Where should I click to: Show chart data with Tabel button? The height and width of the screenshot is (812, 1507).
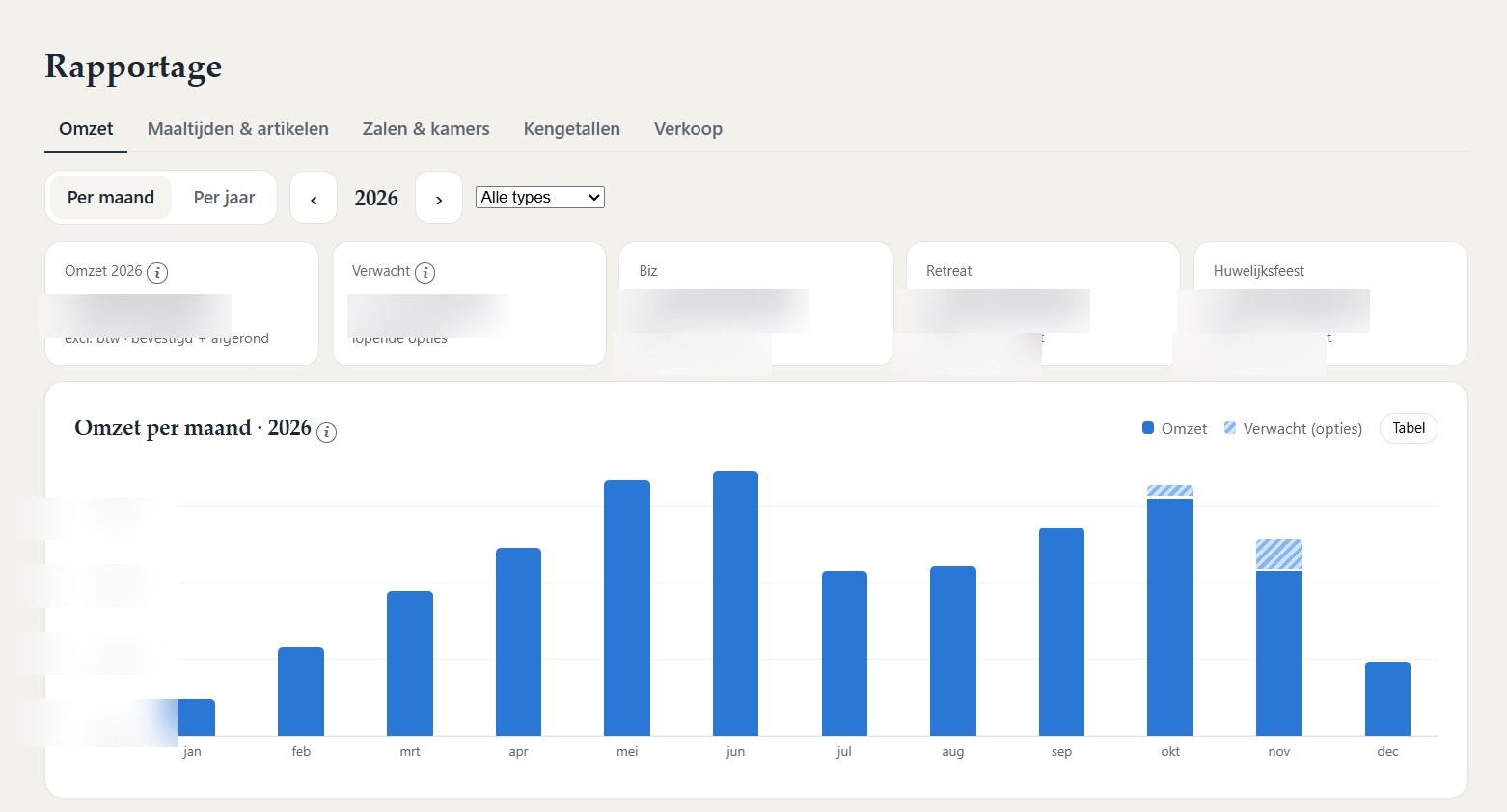(1409, 428)
